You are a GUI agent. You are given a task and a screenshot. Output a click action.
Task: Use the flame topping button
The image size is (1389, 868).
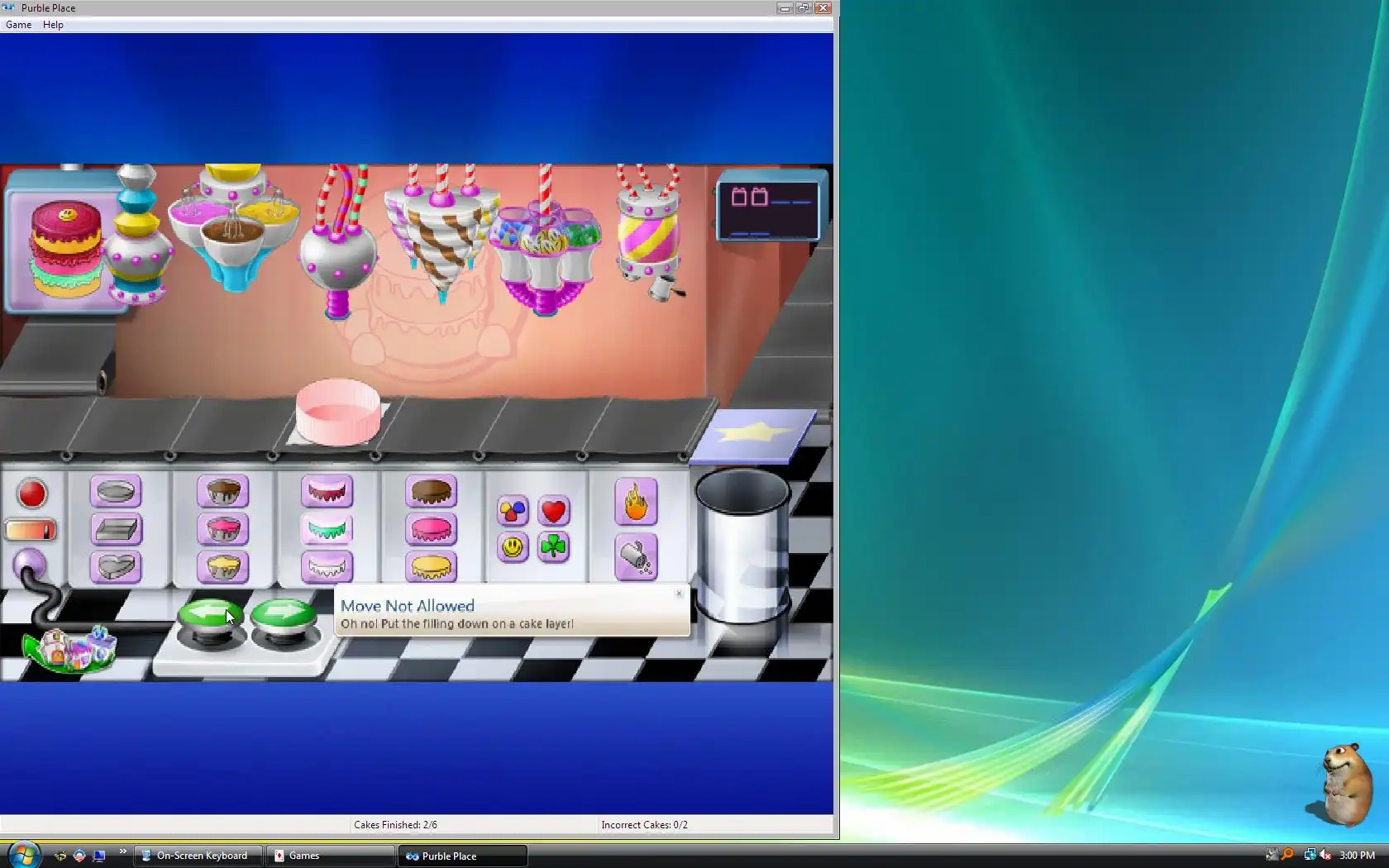pos(636,502)
